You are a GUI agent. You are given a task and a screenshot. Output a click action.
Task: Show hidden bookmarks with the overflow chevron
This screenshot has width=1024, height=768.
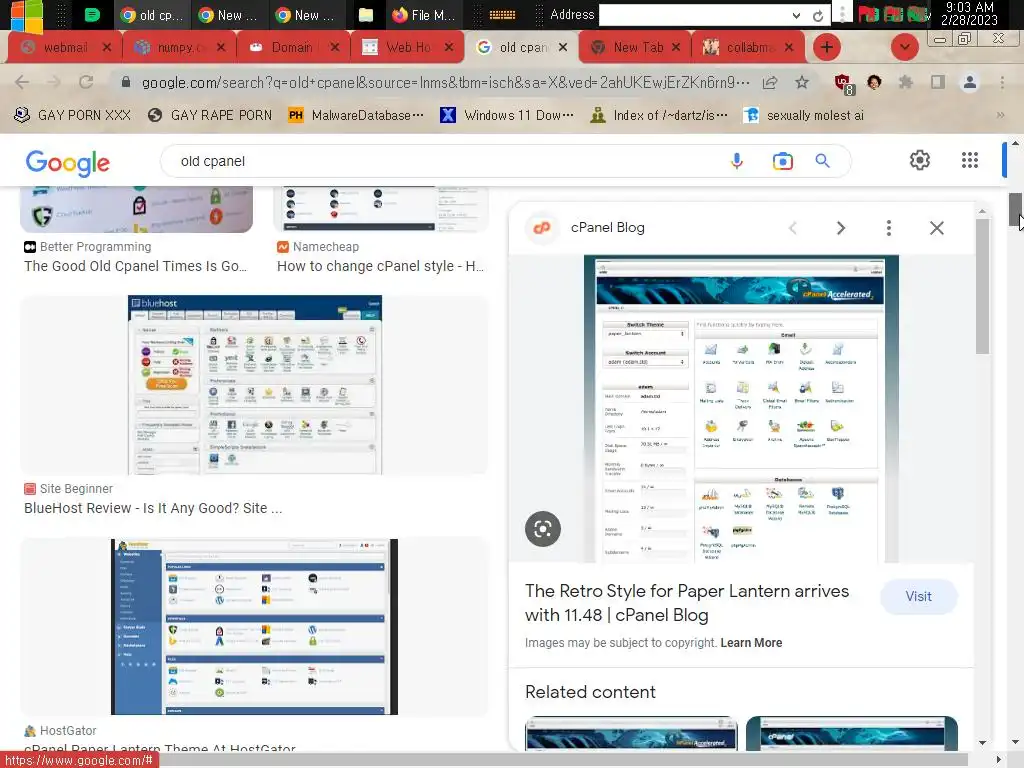[x=1000, y=116]
